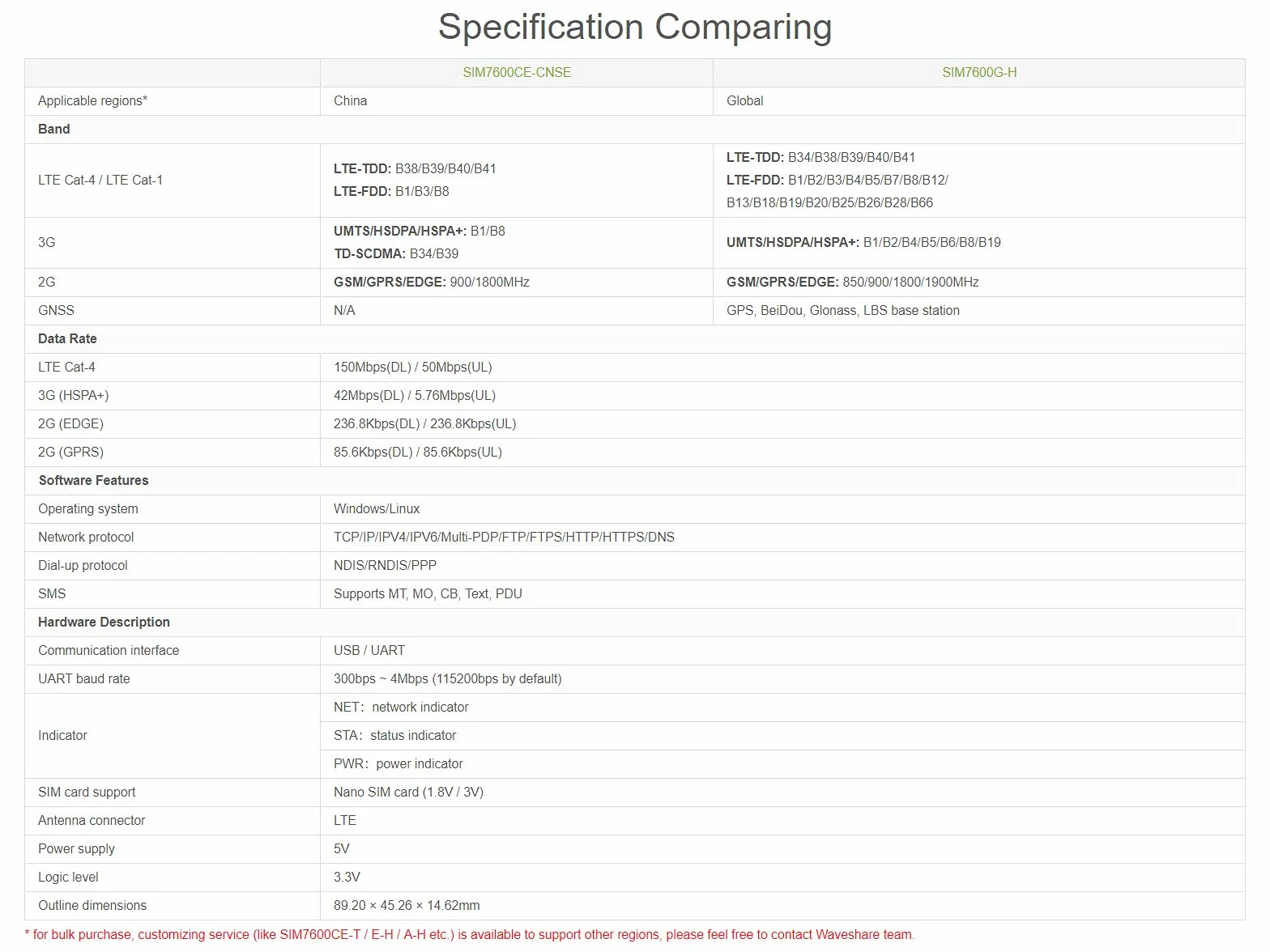Click the Windows/Linux operating system value
Viewport: 1270px width, 952px height.
point(377,508)
